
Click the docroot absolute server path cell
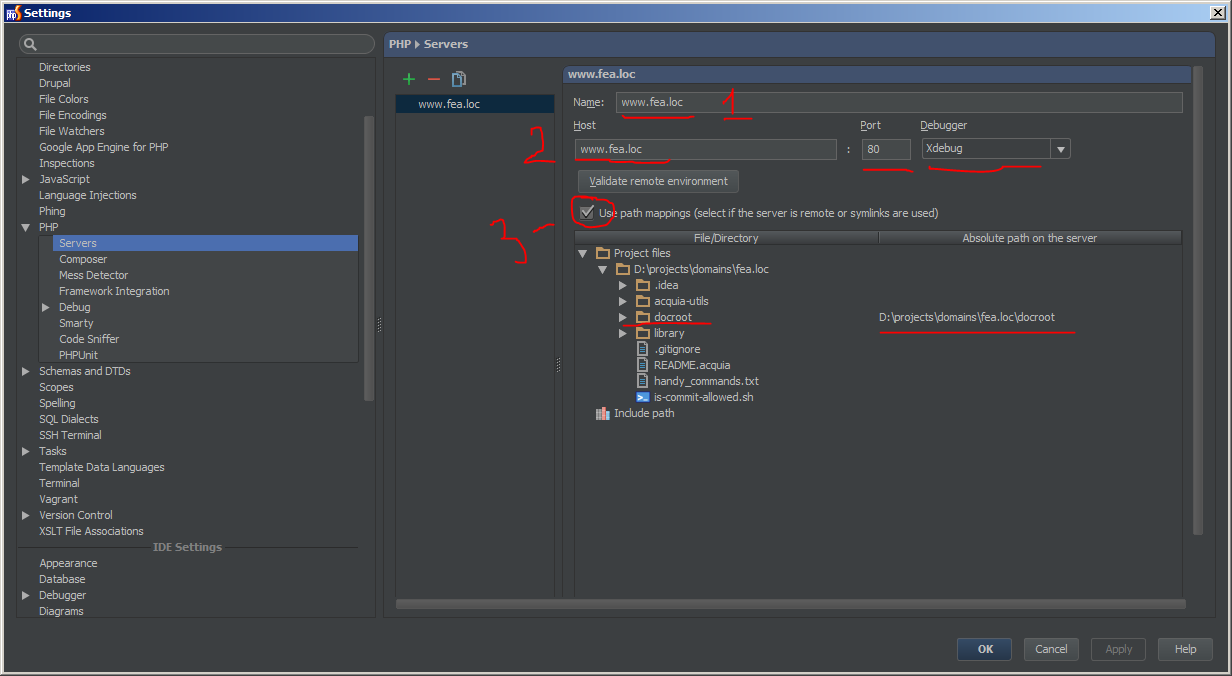click(1030, 317)
